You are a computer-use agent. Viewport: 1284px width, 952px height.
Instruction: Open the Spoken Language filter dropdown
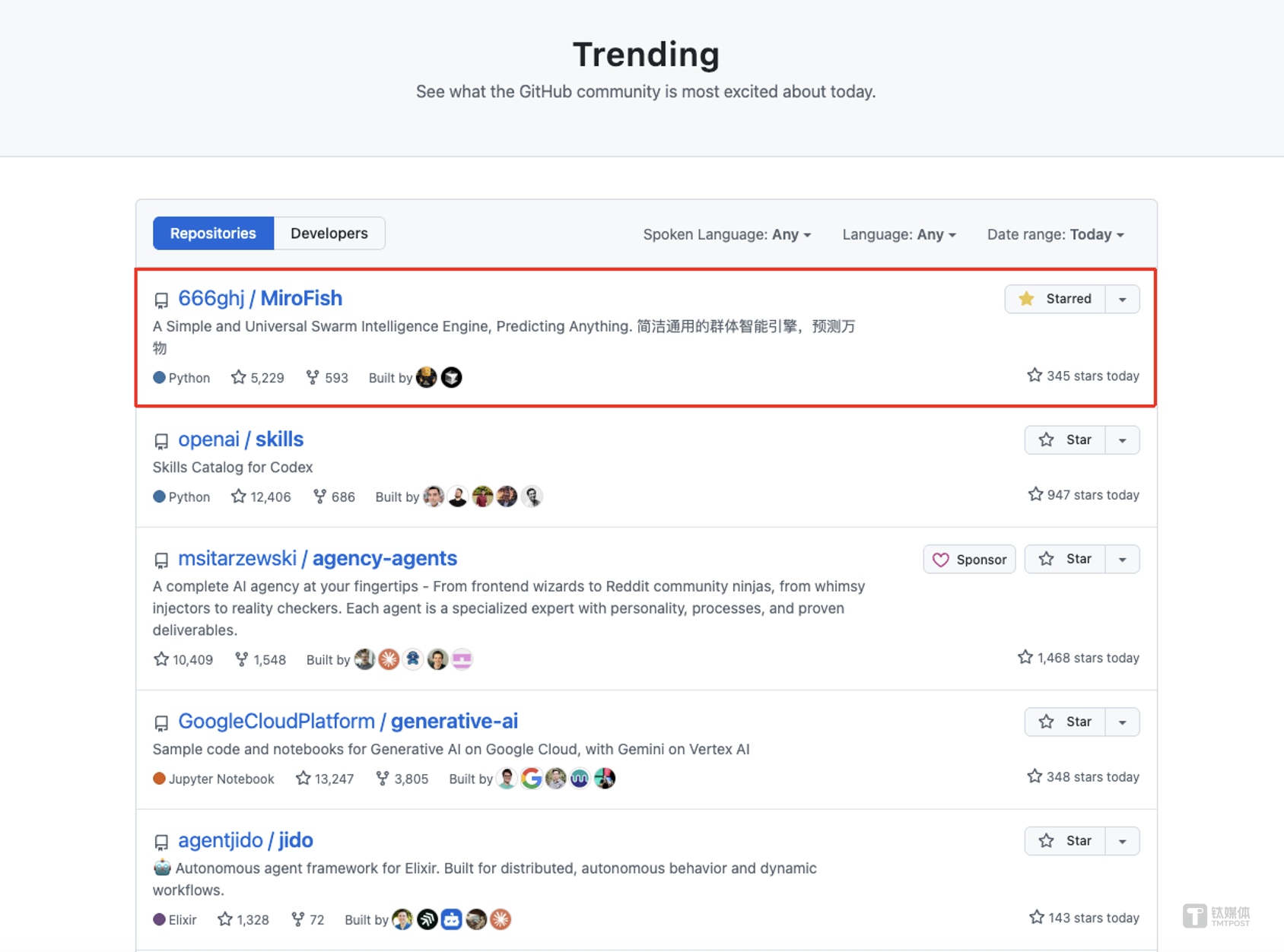(x=726, y=234)
